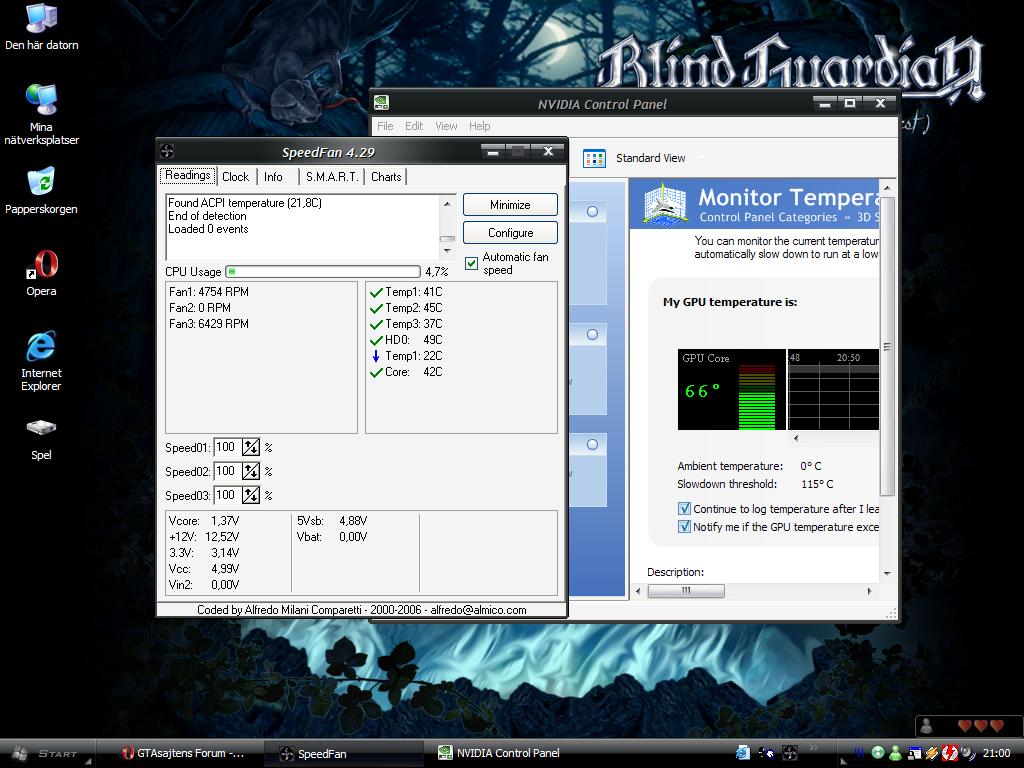Click NVIDIA panel vertical scroll-down arrow

click(x=887, y=573)
